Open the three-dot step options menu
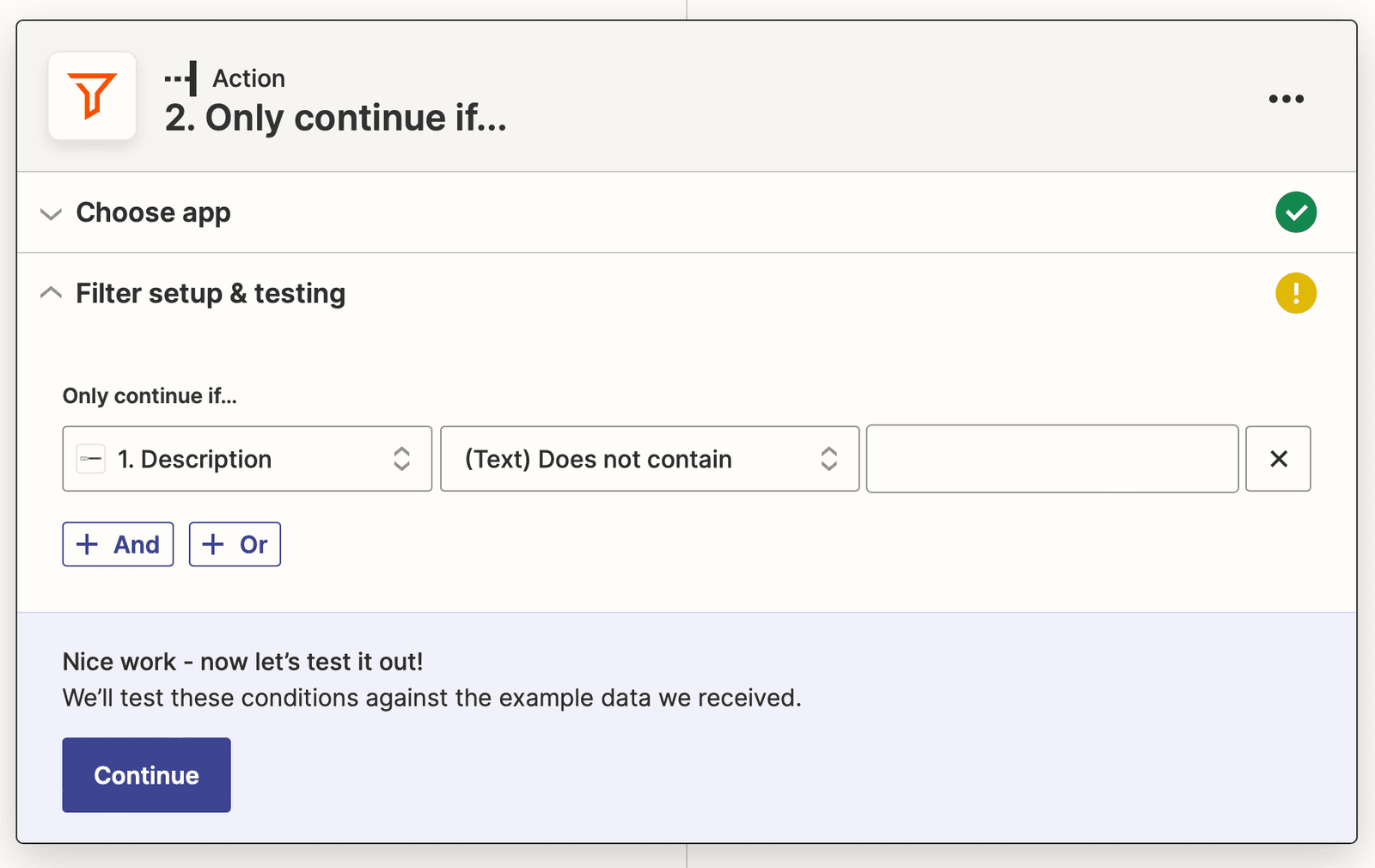Screen dimensions: 1375x868 tap(1286, 99)
